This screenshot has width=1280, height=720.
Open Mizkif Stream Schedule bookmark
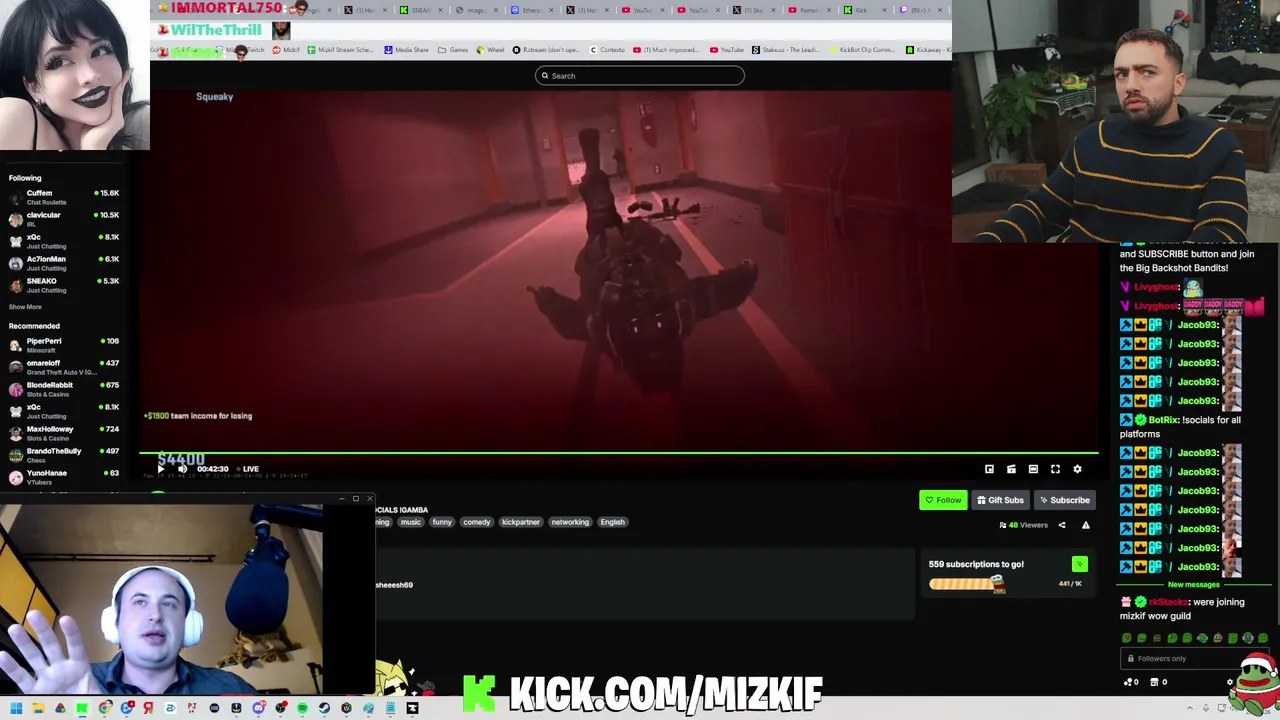tap(340, 50)
